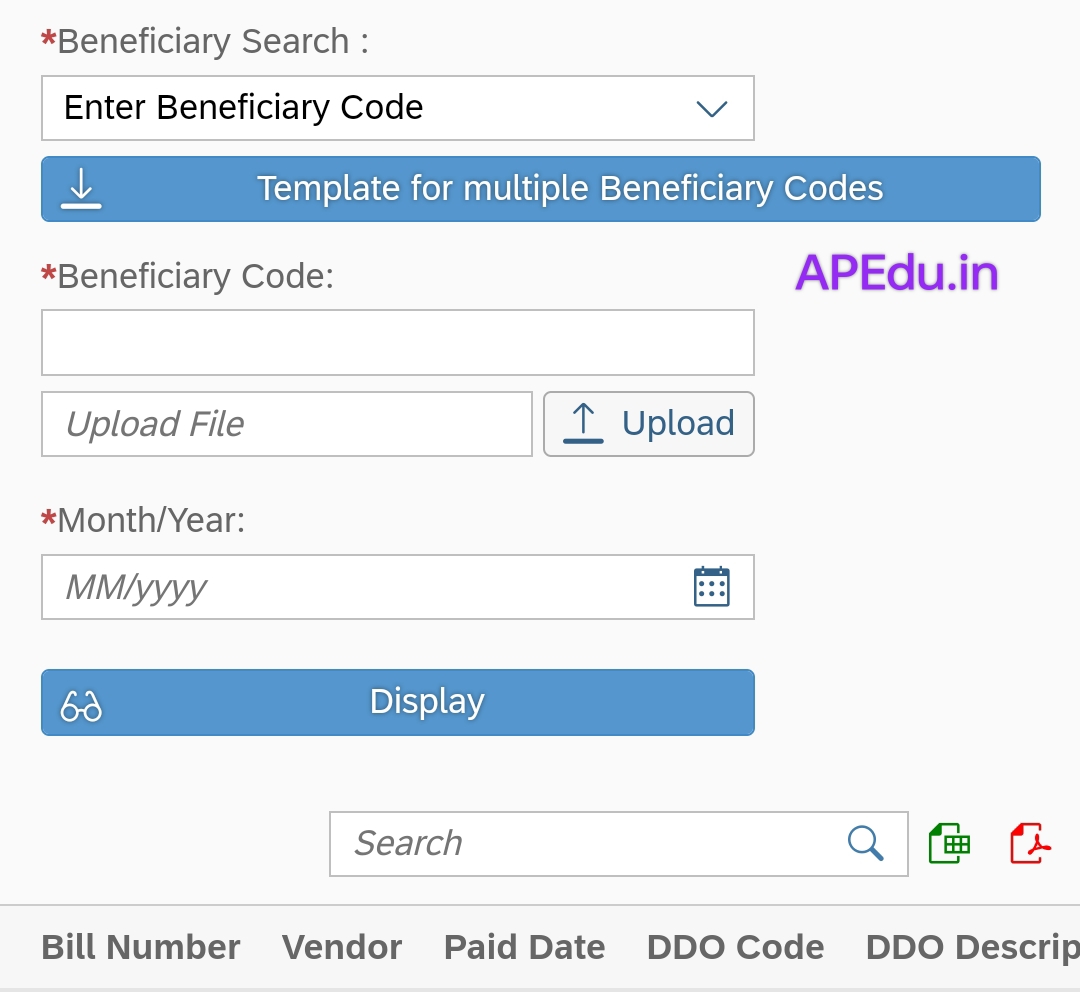
Task: Export table to Excel spreadsheet icon
Action: pos(949,843)
